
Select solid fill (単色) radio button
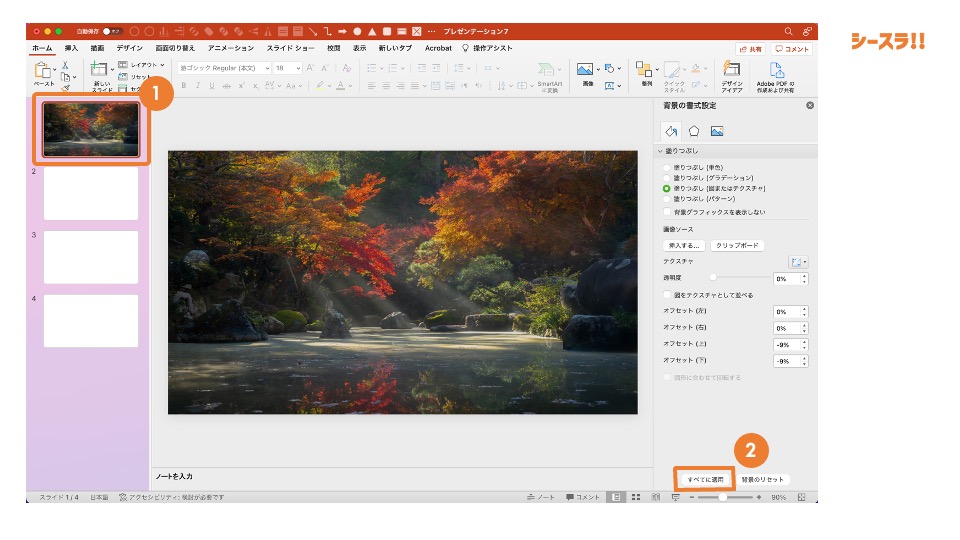click(667, 167)
